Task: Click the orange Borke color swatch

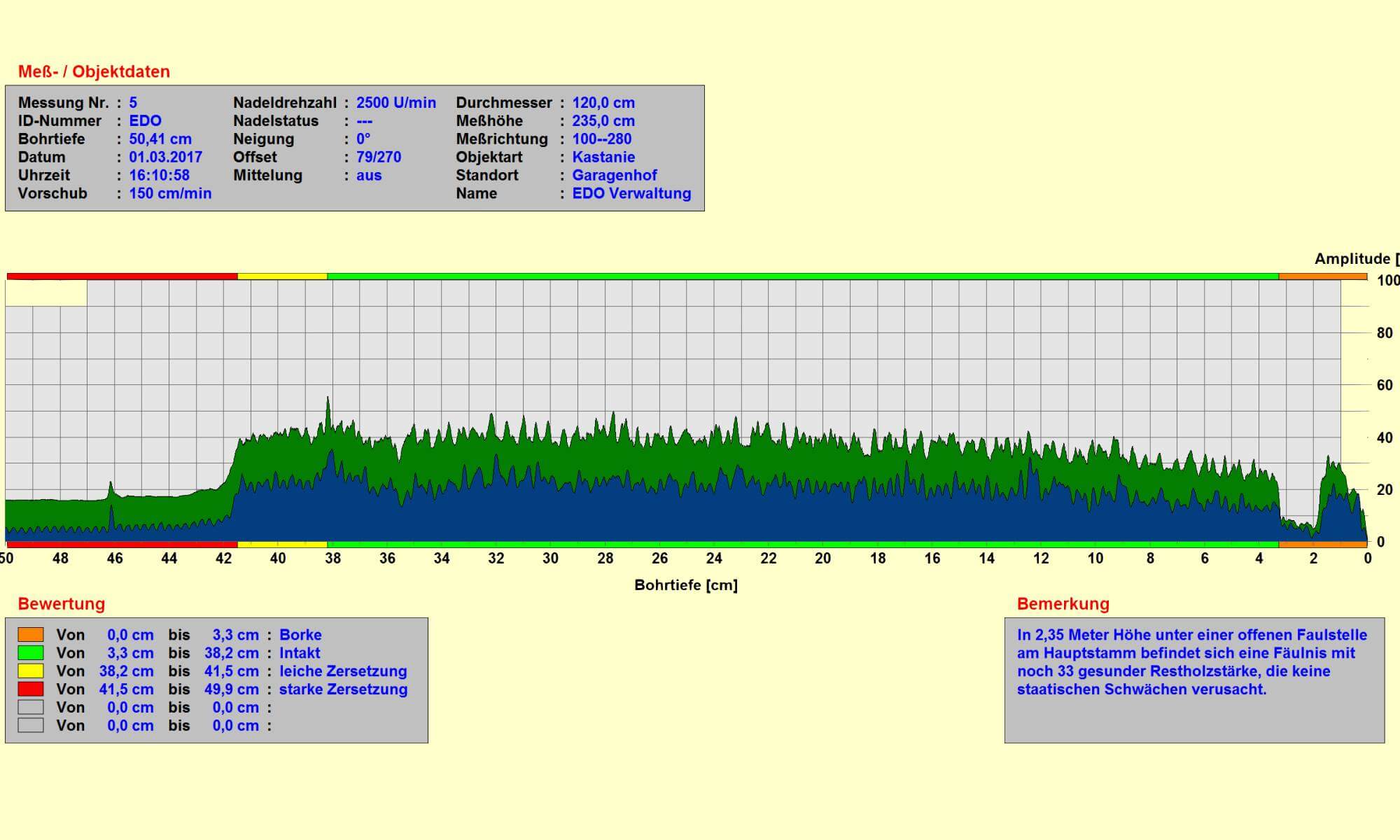Action: coord(31,634)
